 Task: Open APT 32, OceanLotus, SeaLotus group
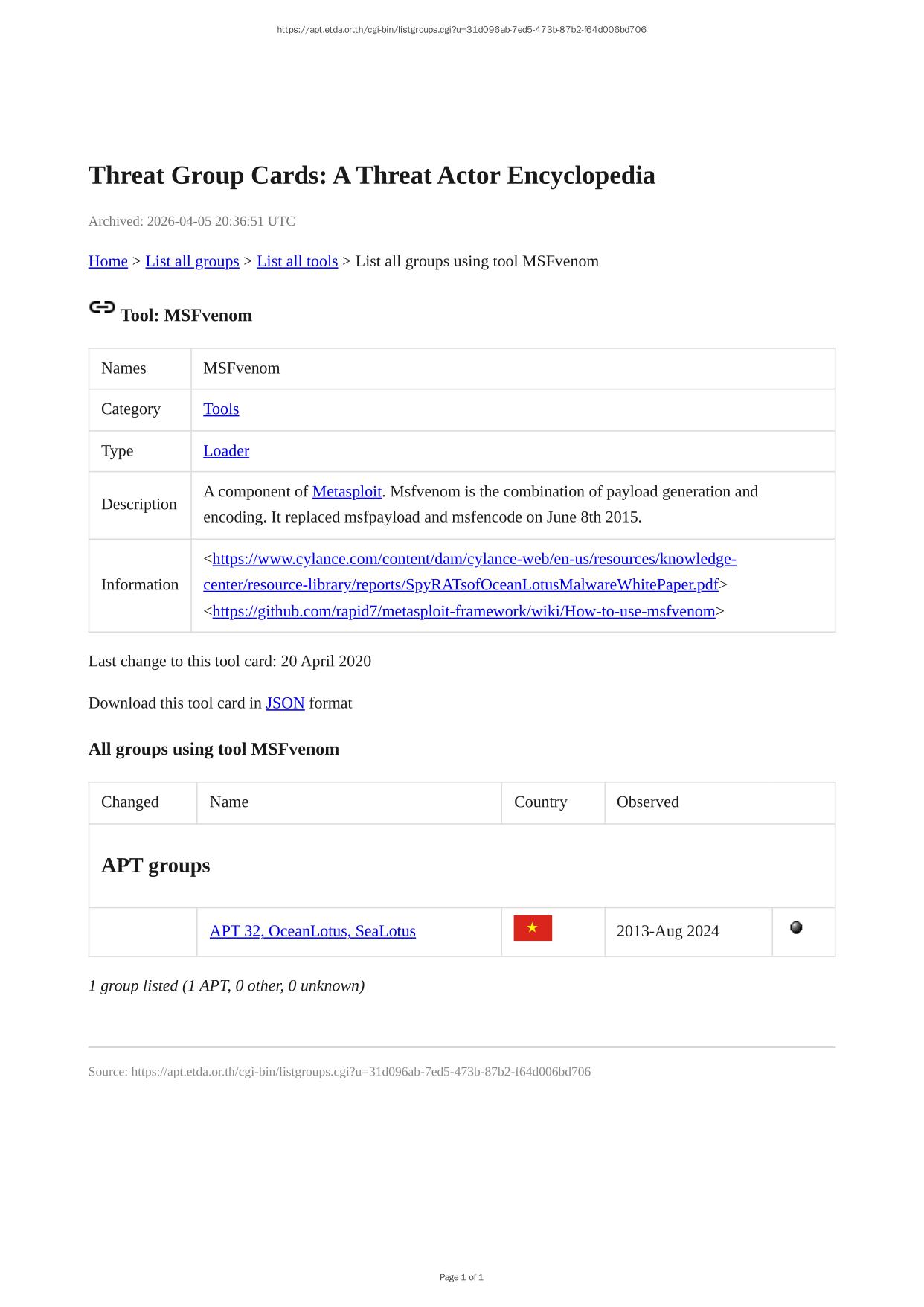point(312,931)
